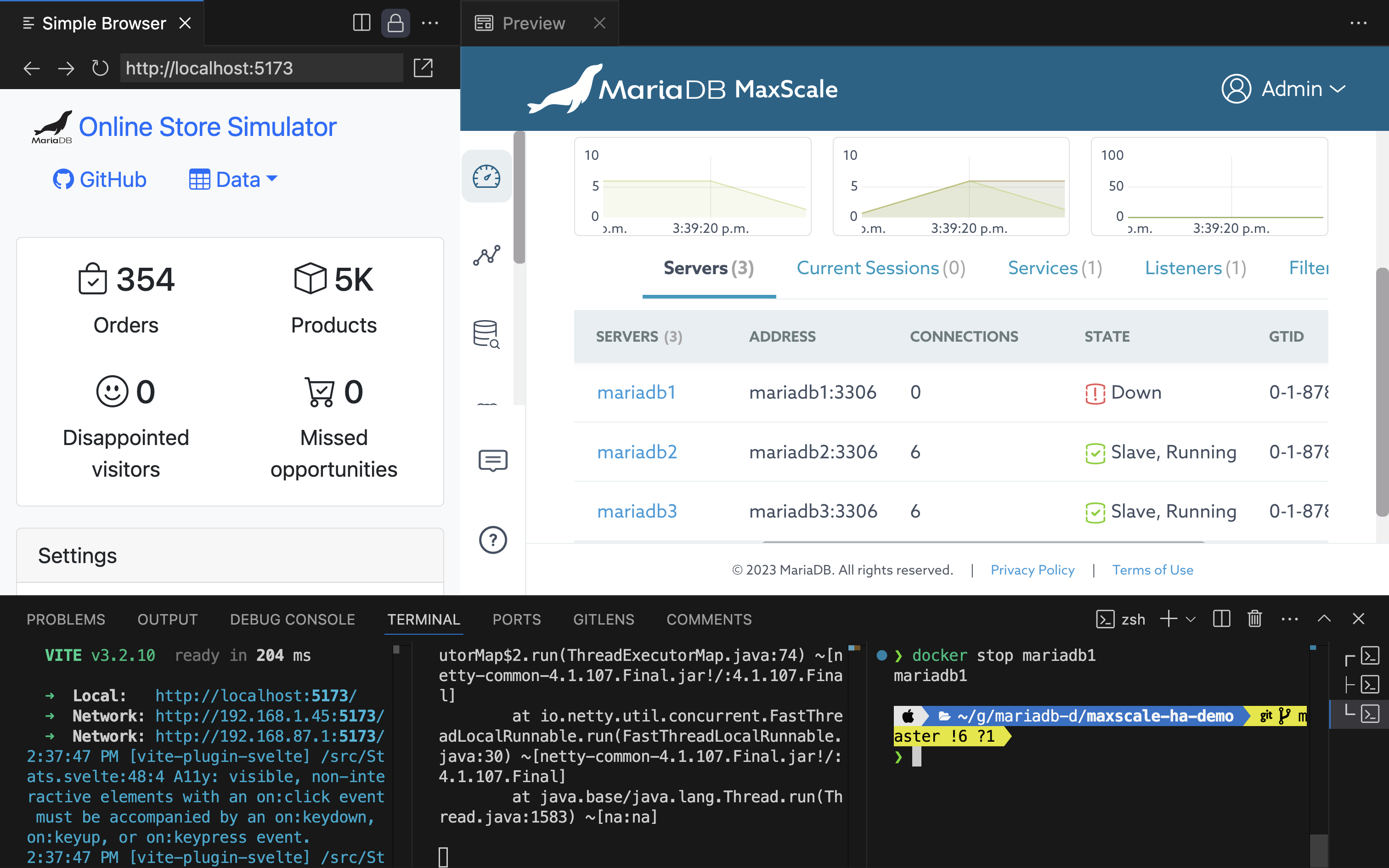Click the Admin user avatar icon
The height and width of the screenshot is (868, 1389).
click(x=1236, y=89)
